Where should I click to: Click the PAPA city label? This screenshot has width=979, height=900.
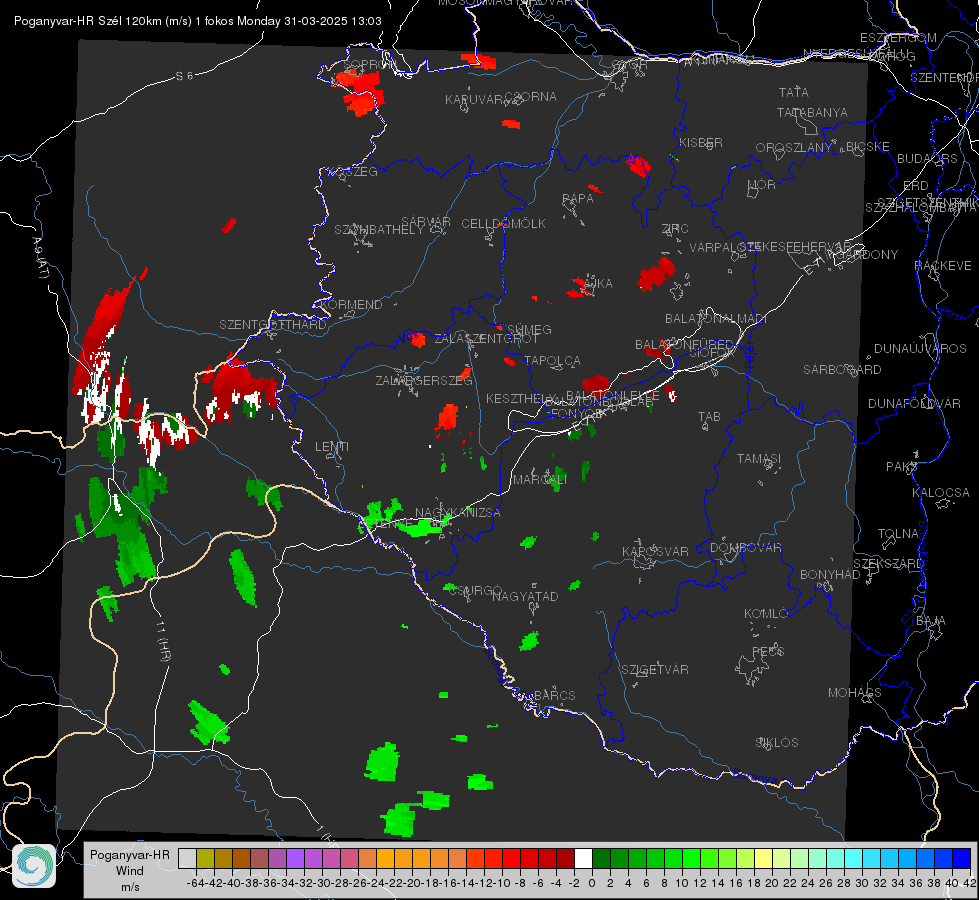(x=578, y=199)
